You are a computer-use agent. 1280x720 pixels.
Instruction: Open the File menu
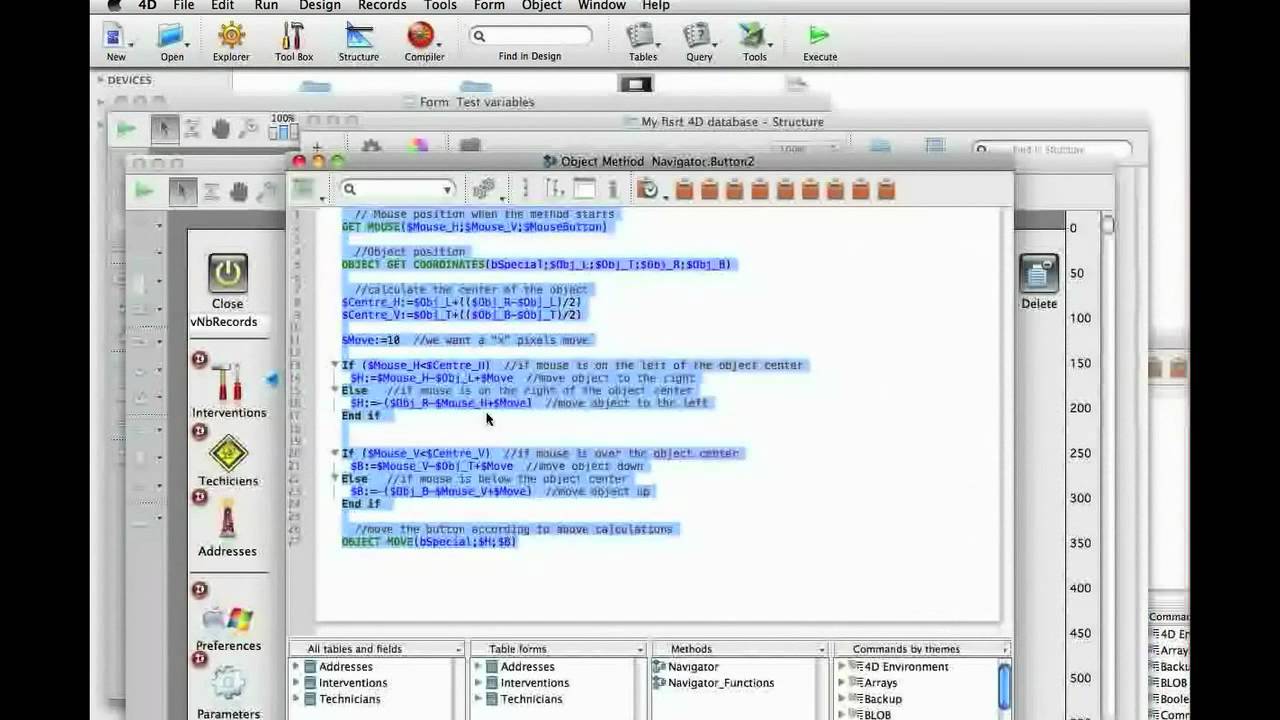(x=183, y=6)
